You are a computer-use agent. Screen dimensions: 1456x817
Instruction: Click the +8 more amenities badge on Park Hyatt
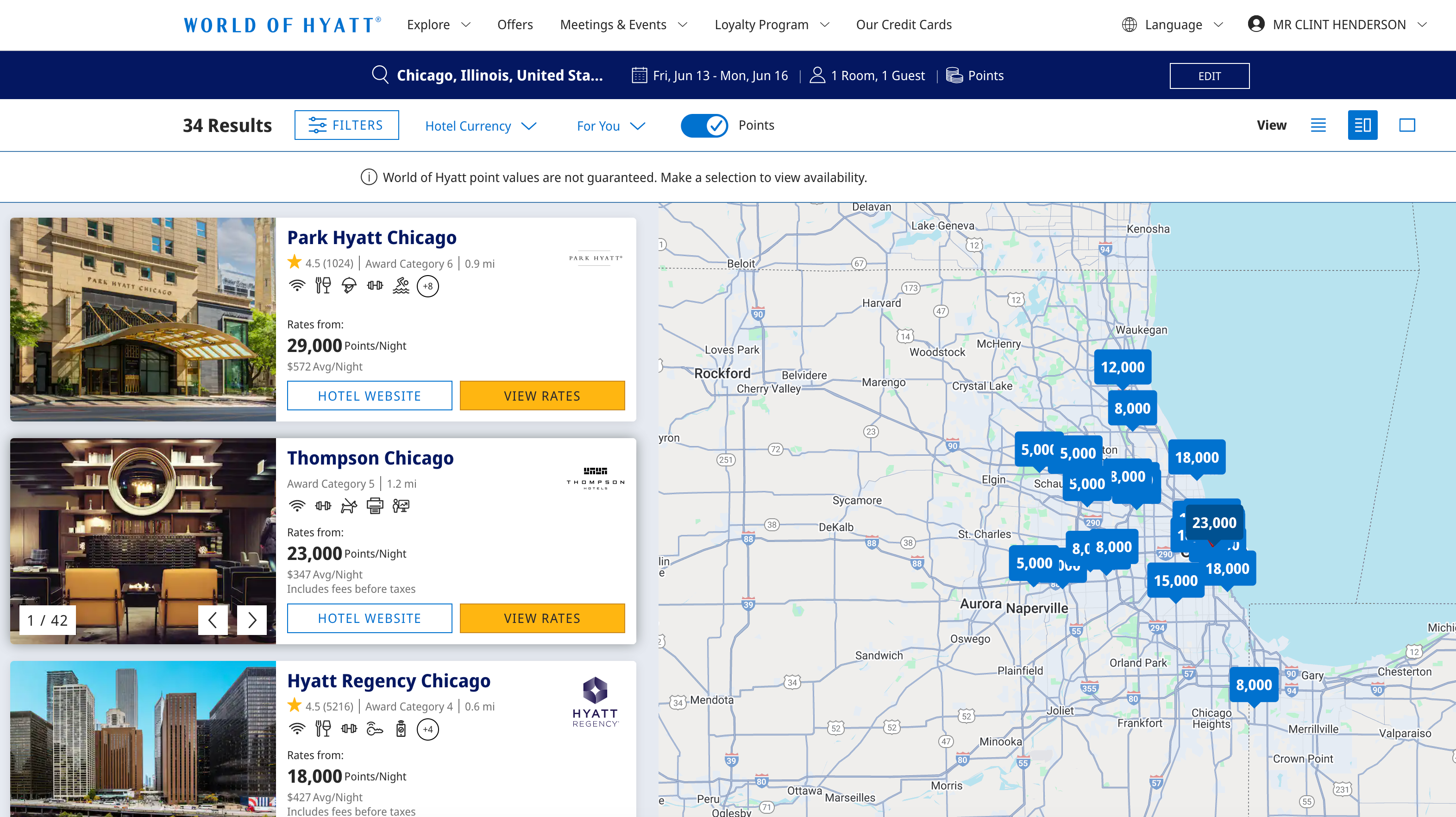point(428,286)
